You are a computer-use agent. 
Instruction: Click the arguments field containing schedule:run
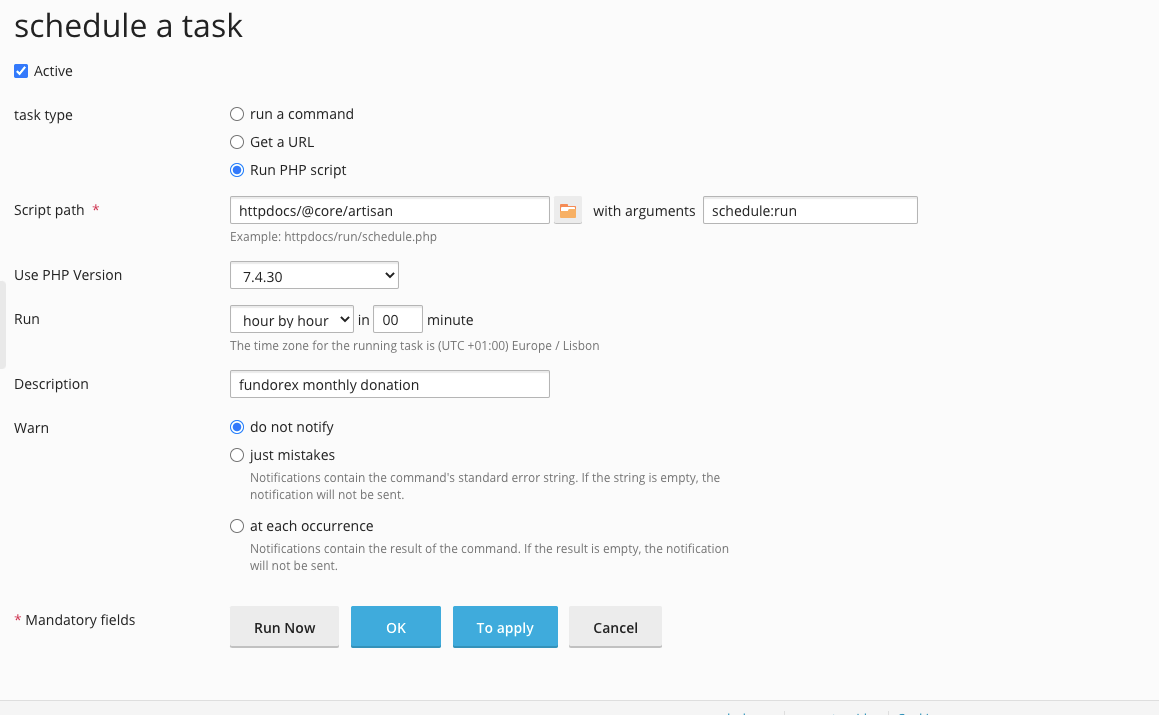810,210
